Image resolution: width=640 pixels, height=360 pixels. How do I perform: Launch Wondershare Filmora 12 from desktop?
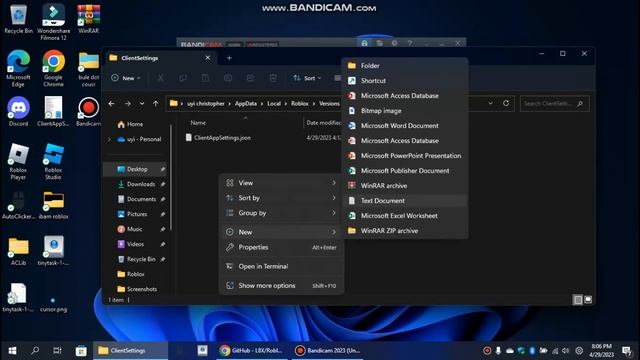tap(53, 22)
